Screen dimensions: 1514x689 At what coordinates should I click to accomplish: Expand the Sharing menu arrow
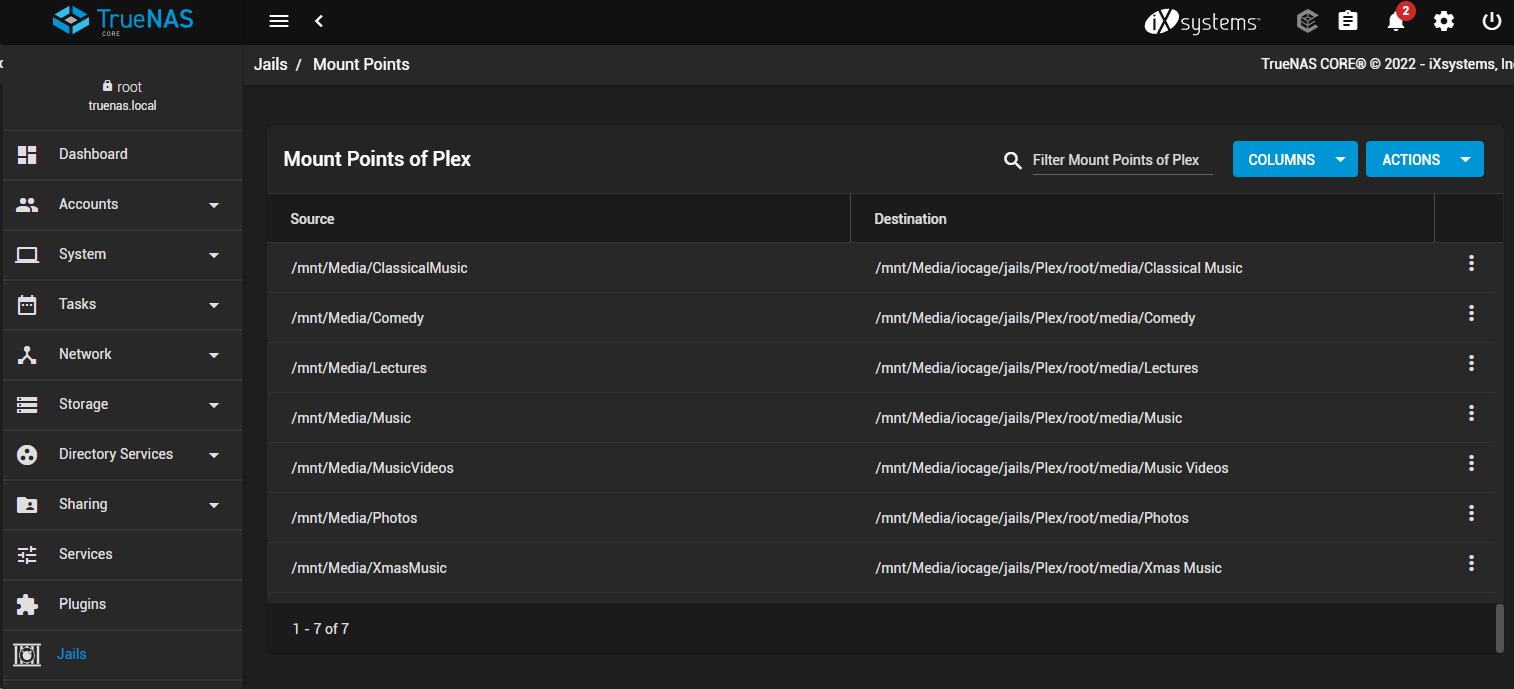click(213, 505)
